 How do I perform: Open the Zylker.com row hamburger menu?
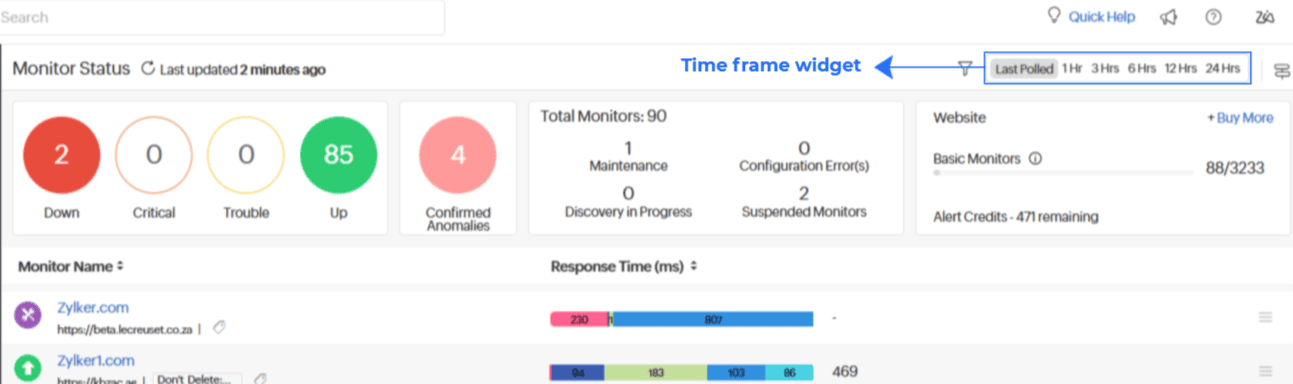pyautogui.click(x=1265, y=318)
